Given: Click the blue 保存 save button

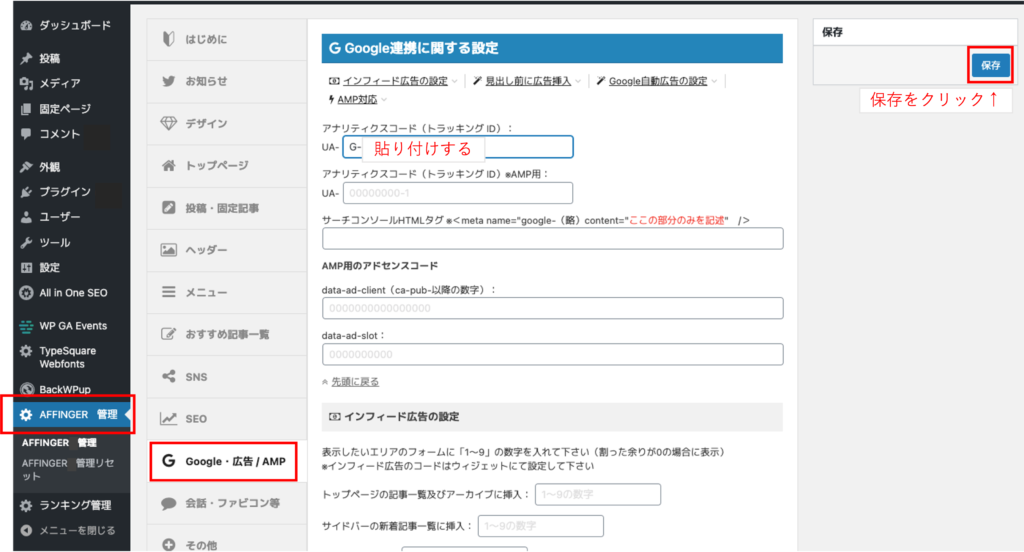Looking at the screenshot, I should point(990,65).
